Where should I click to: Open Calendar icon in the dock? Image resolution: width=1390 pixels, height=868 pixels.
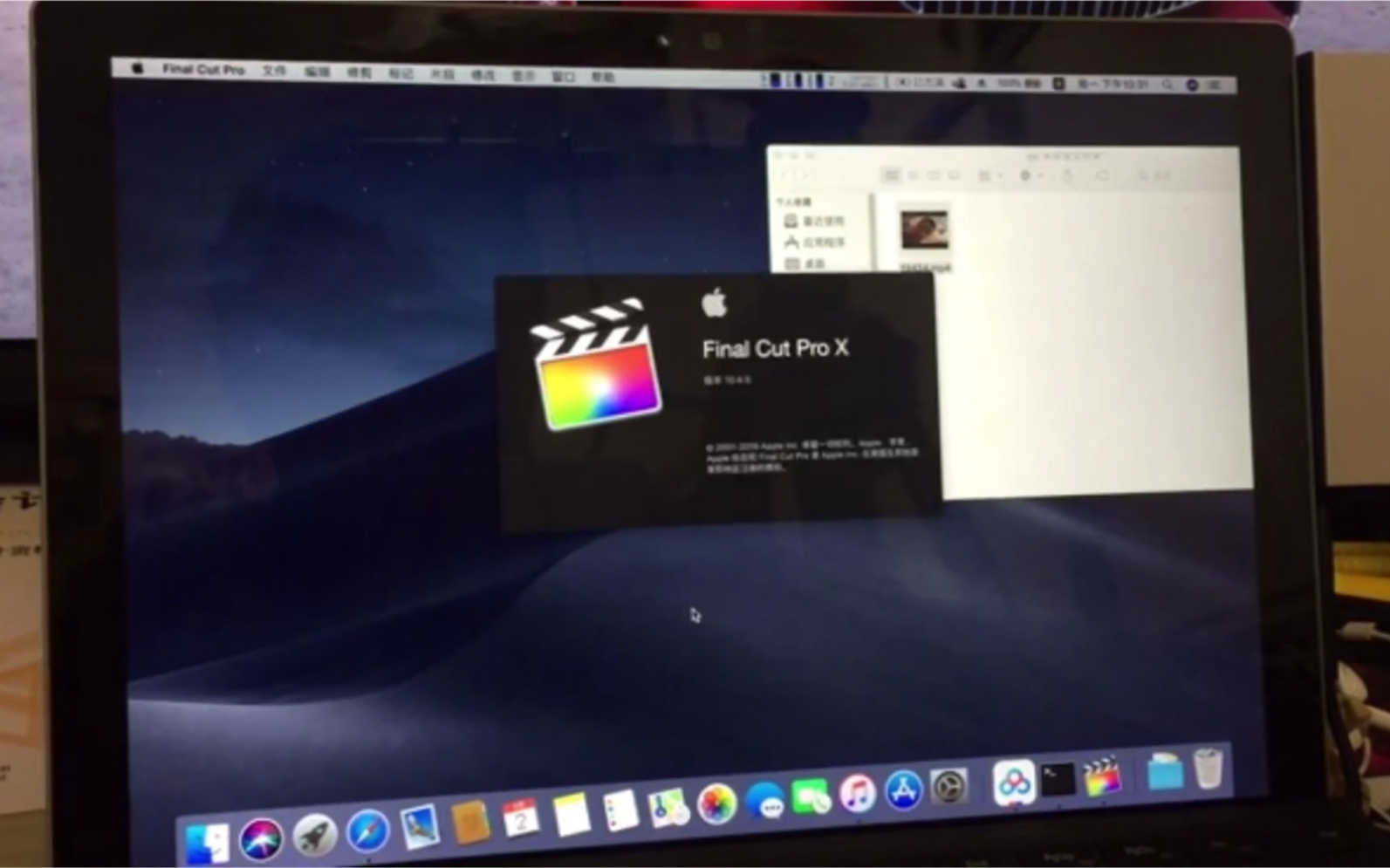521,818
